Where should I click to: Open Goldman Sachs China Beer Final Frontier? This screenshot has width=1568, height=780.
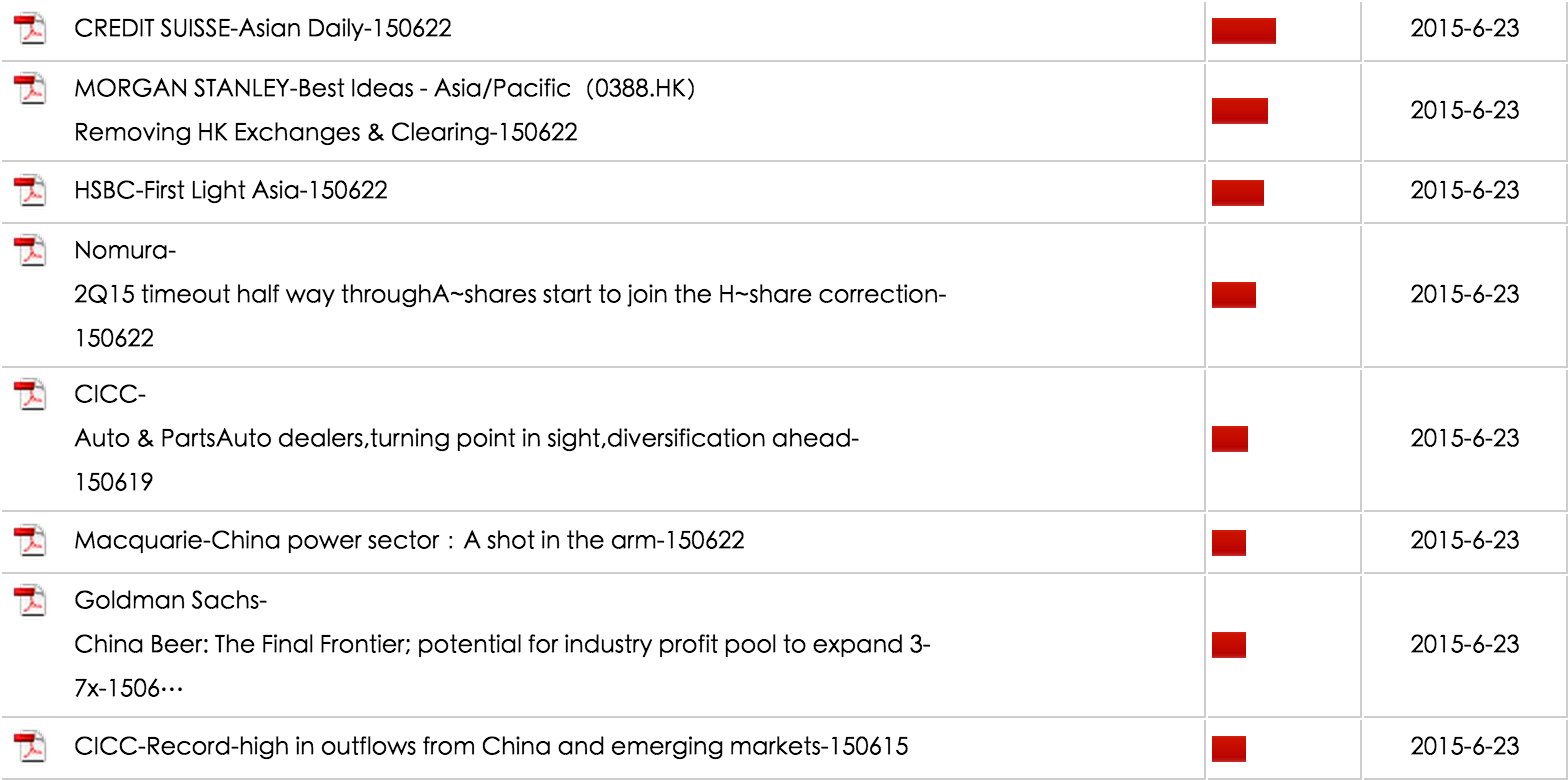coord(502,645)
